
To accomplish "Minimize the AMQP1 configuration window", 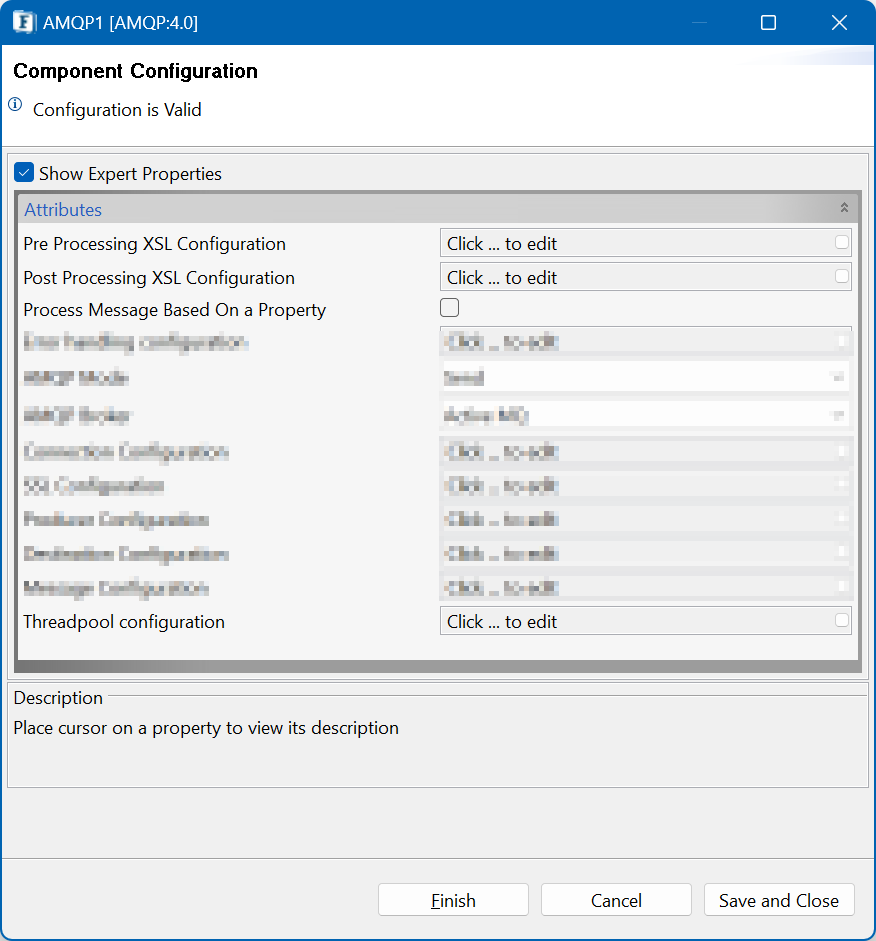I will pos(699,23).
